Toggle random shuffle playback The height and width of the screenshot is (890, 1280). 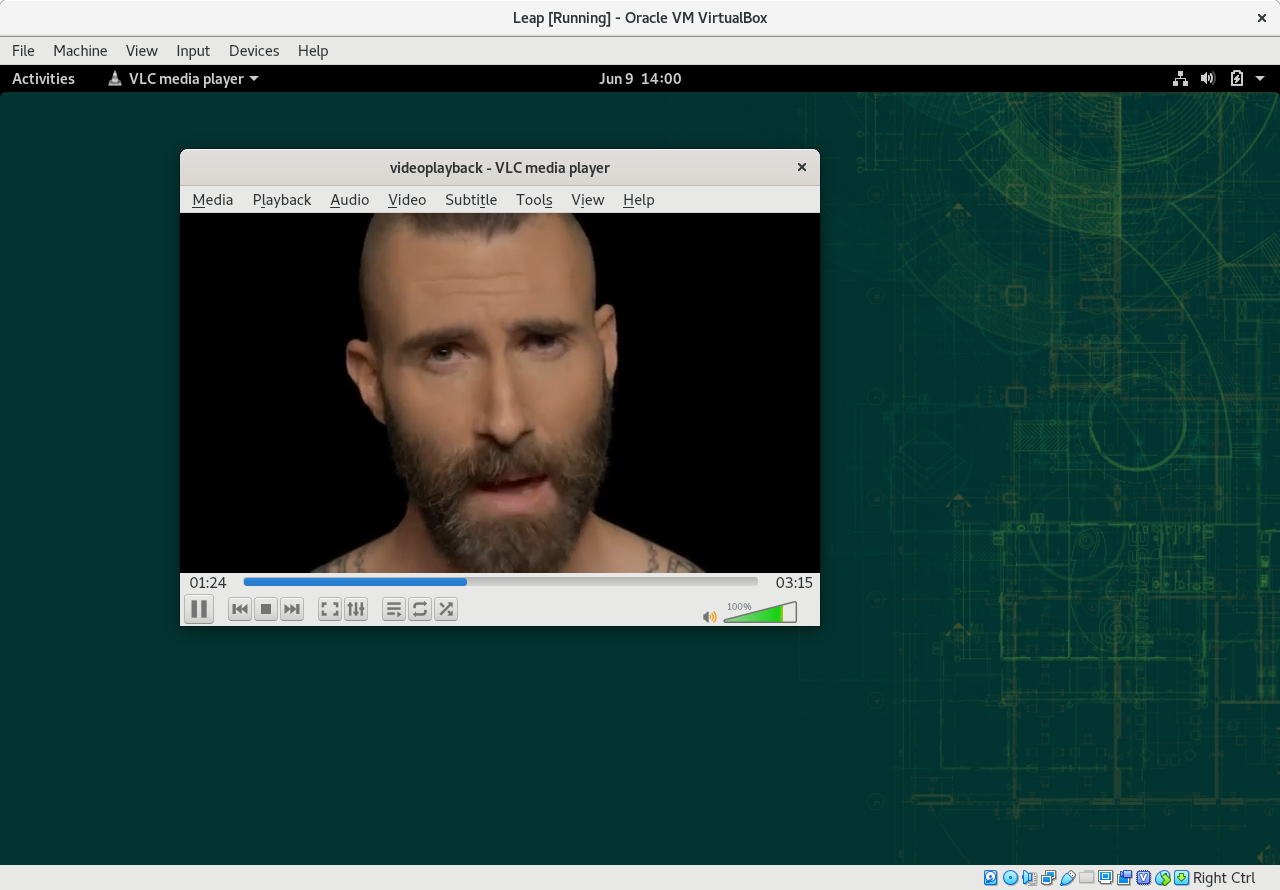(x=446, y=609)
